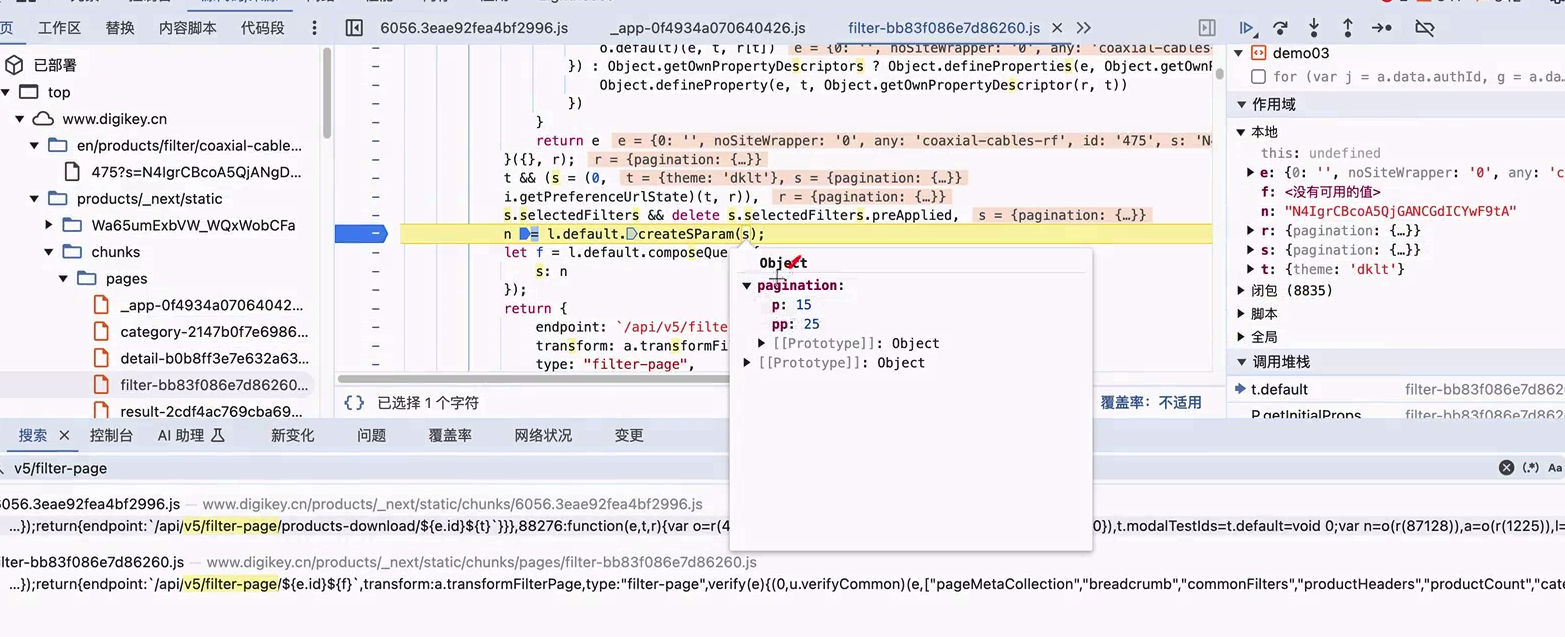1565x637 pixels.
Task: Switch to 控制台 drawer tab
Action: [111, 435]
